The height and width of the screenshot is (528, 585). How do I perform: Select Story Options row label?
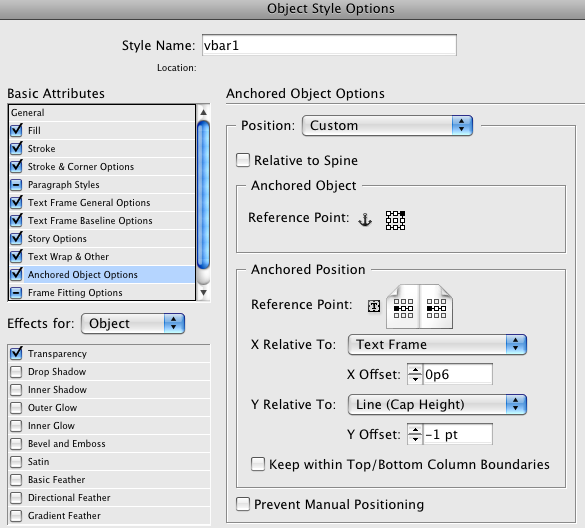[57, 238]
